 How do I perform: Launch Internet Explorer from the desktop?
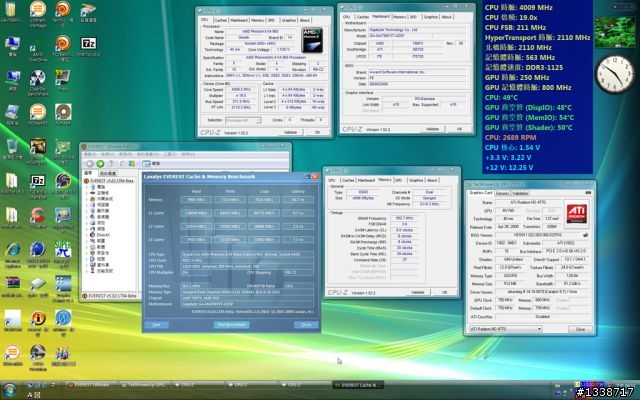pos(12,255)
